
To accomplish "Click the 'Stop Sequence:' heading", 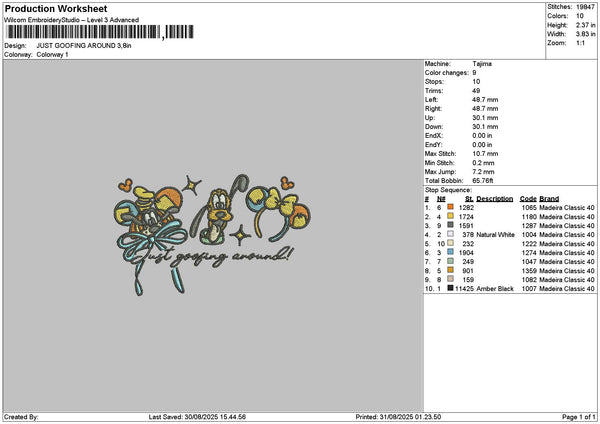I will click(448, 190).
